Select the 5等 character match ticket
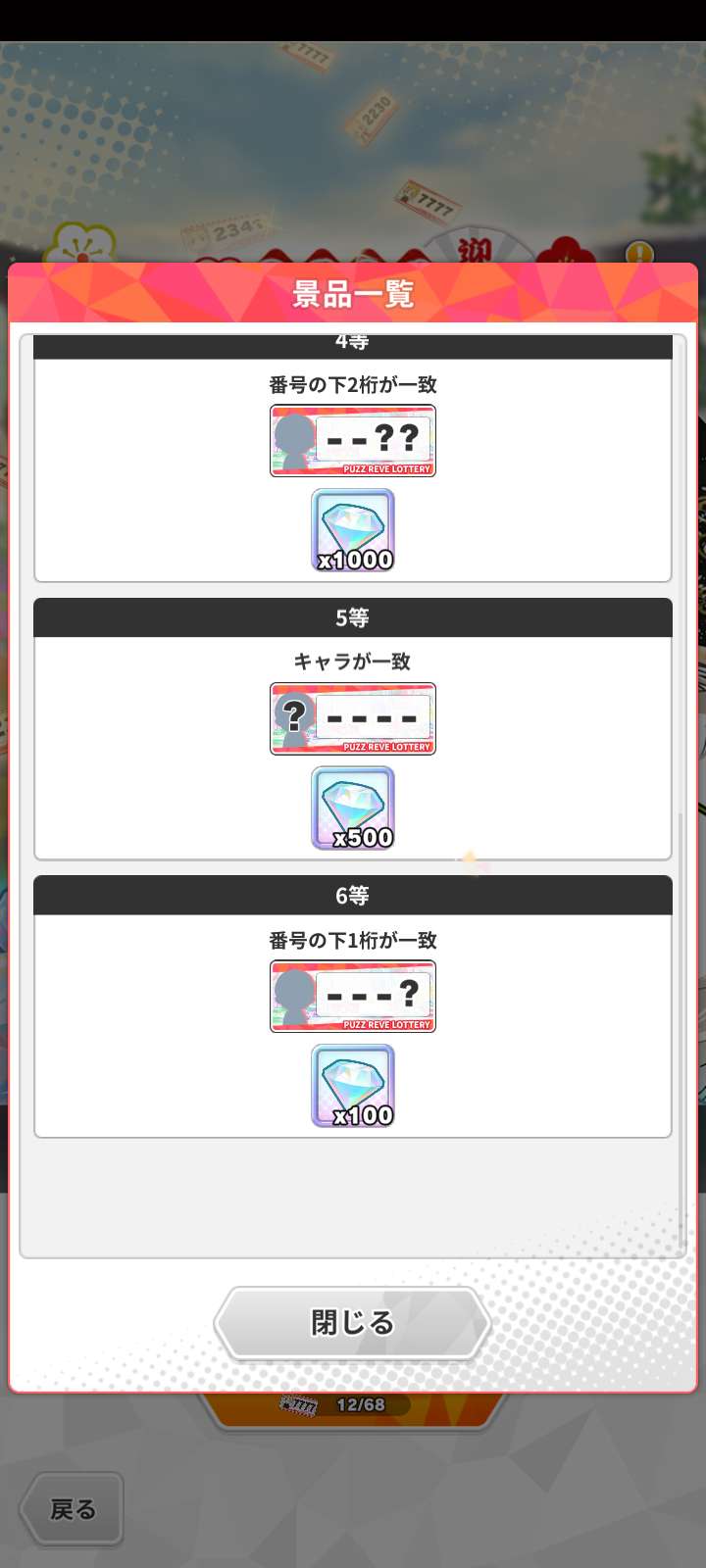Viewport: 706px width, 1568px height. point(353,718)
